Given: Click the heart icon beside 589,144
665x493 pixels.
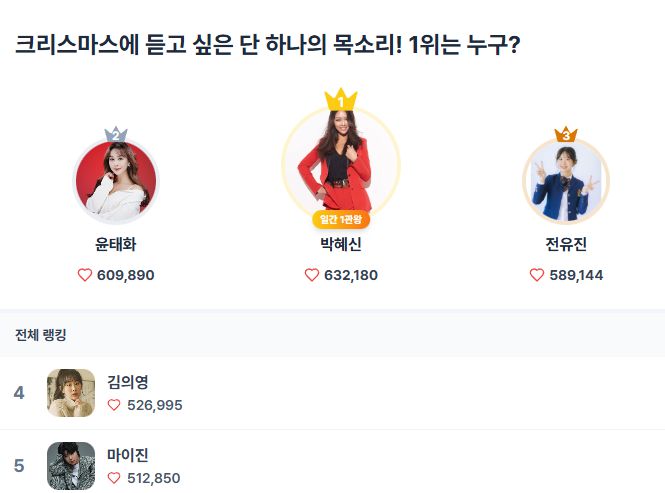Looking at the screenshot, I should [x=537, y=275].
